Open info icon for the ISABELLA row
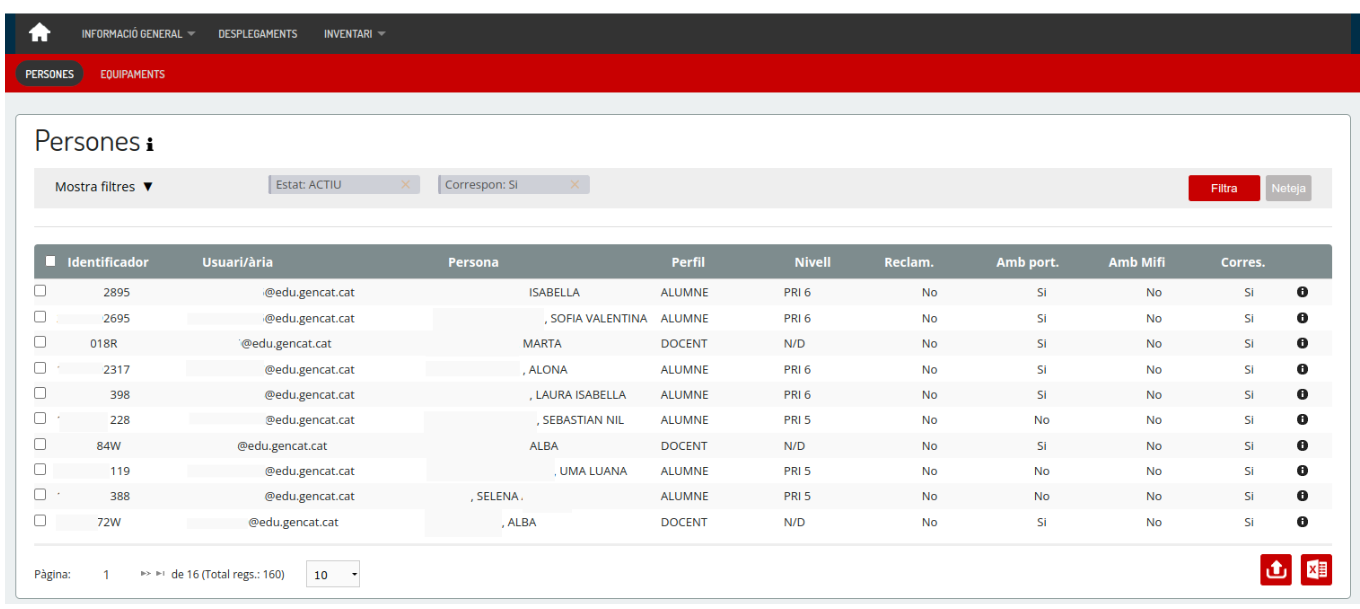 click(x=1302, y=292)
